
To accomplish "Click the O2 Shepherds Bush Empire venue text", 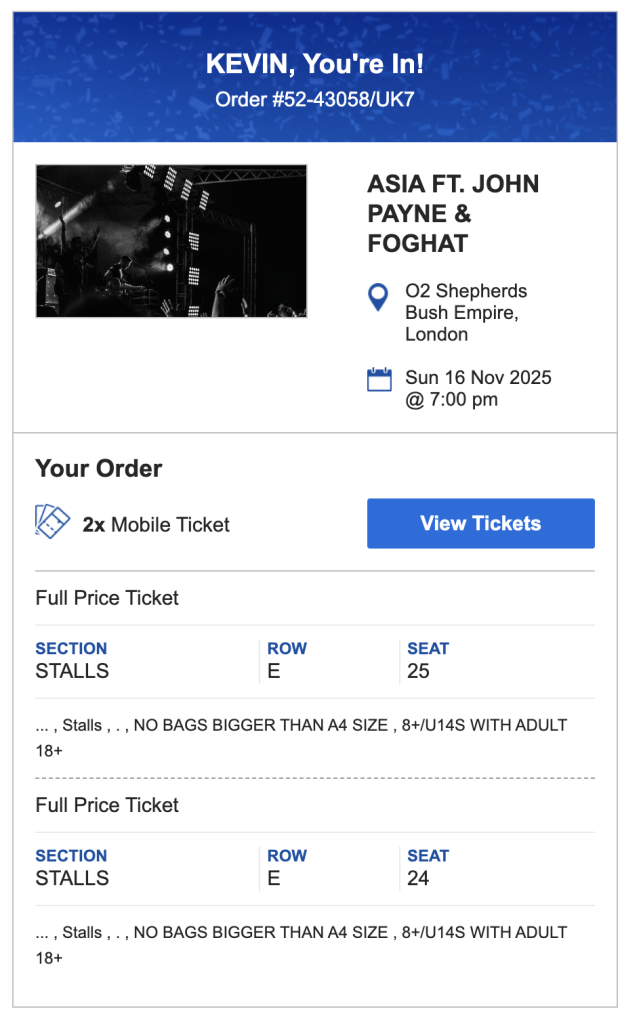I will pos(466,312).
